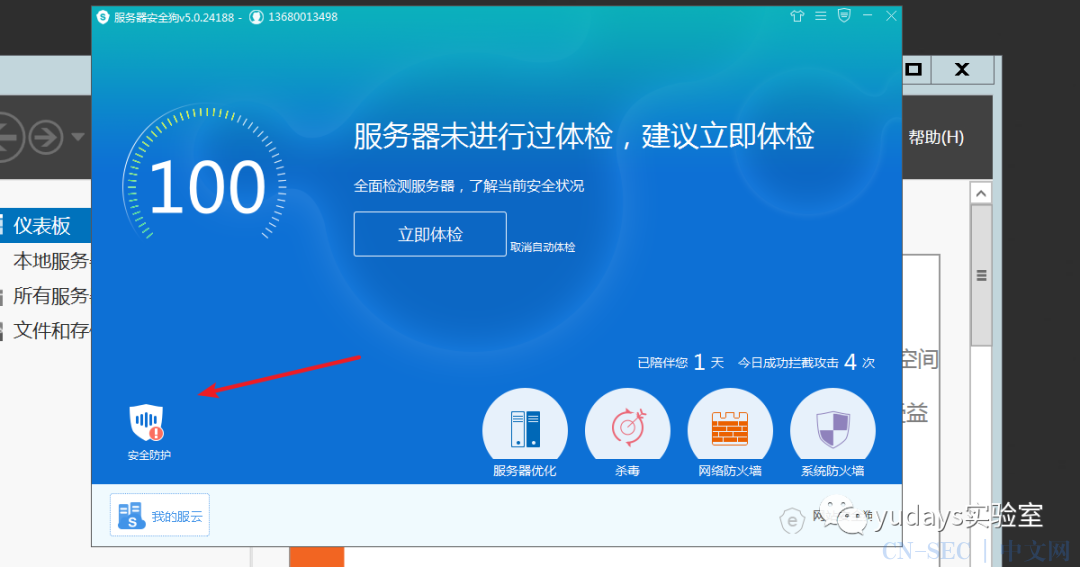Open navigation history dropdown arrow in Server Manager

[x=78, y=137]
